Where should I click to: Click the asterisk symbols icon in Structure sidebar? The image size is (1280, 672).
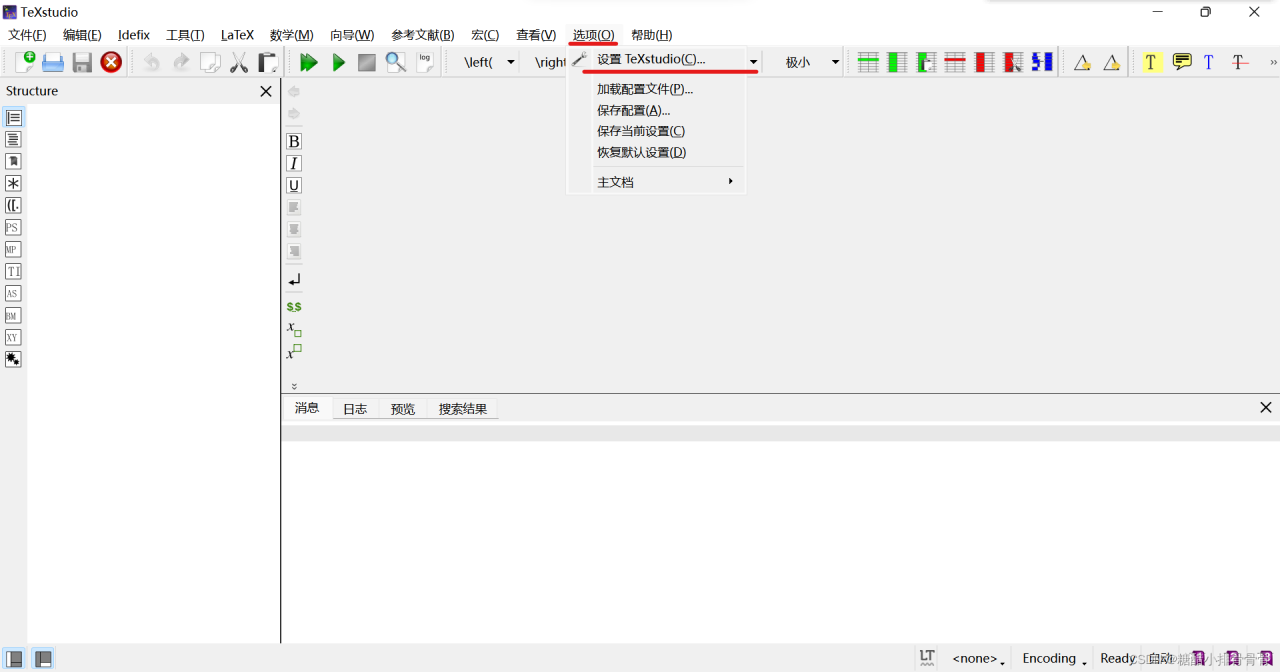coord(13,183)
